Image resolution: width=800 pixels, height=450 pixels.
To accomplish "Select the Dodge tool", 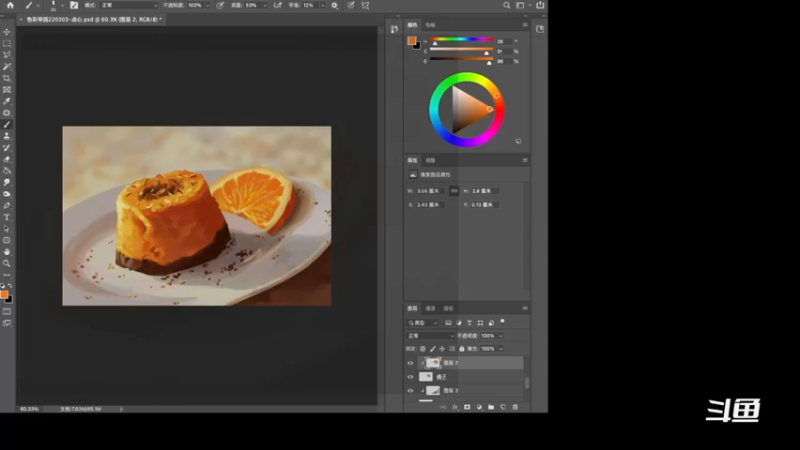I will 7,194.
